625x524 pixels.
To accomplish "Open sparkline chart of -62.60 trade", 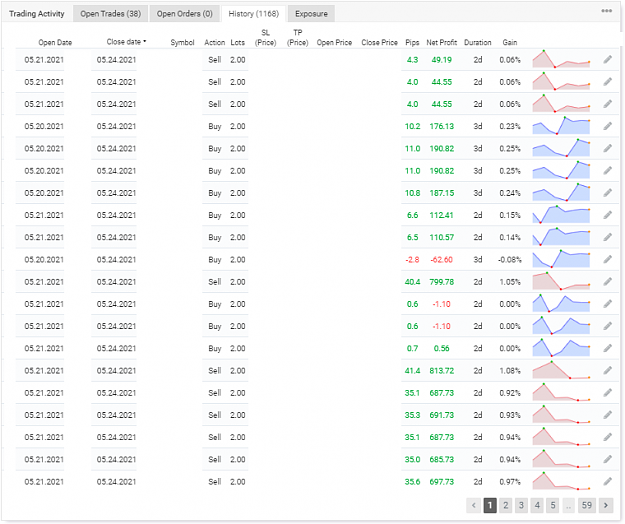I will [561, 259].
